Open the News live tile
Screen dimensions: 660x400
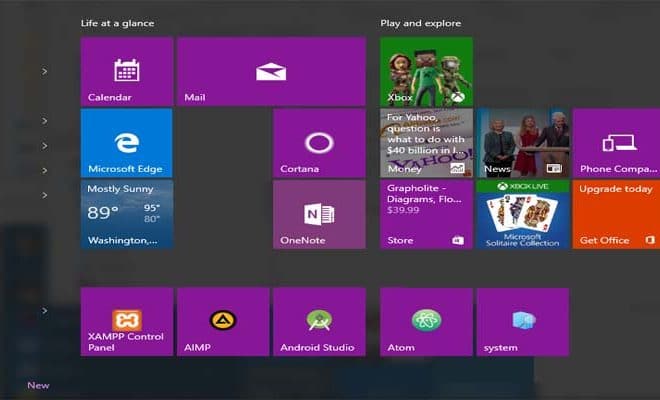(522, 143)
